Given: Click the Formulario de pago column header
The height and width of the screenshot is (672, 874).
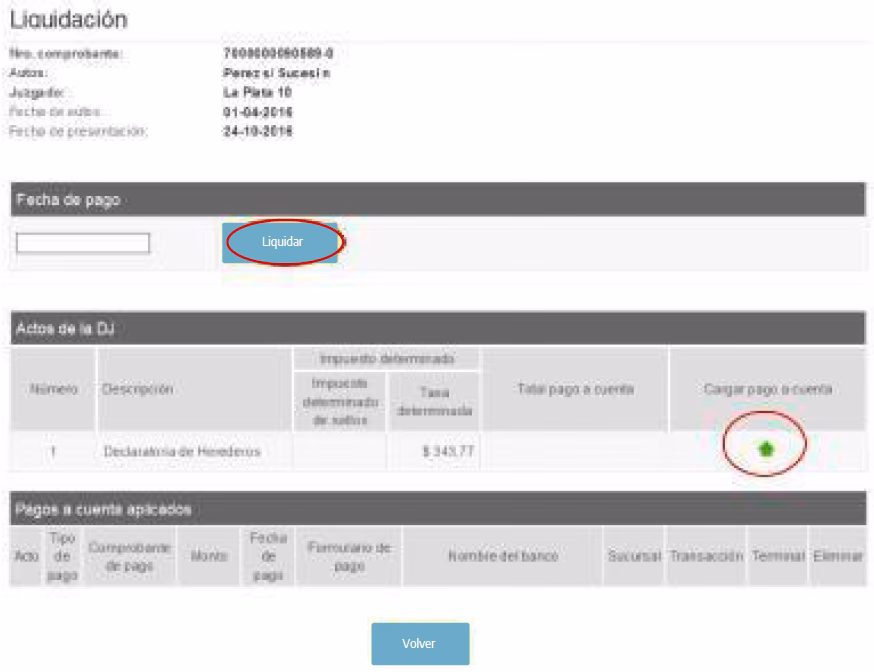Looking at the screenshot, I should click(348, 555).
